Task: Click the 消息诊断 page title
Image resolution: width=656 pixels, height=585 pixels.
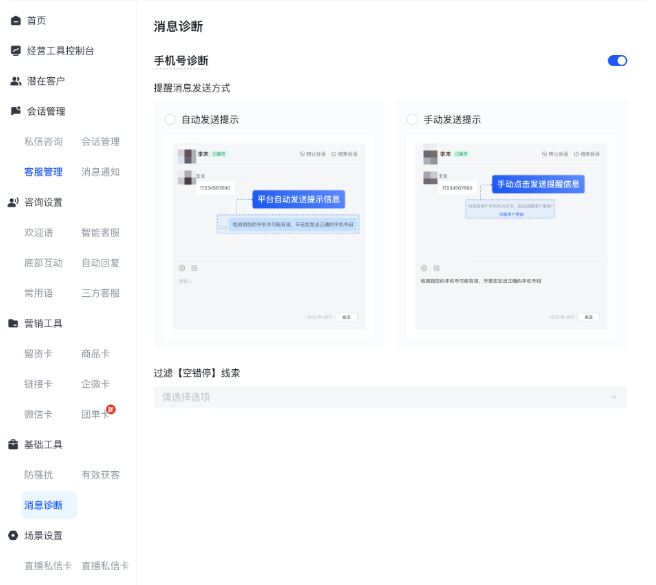Action: point(178,26)
